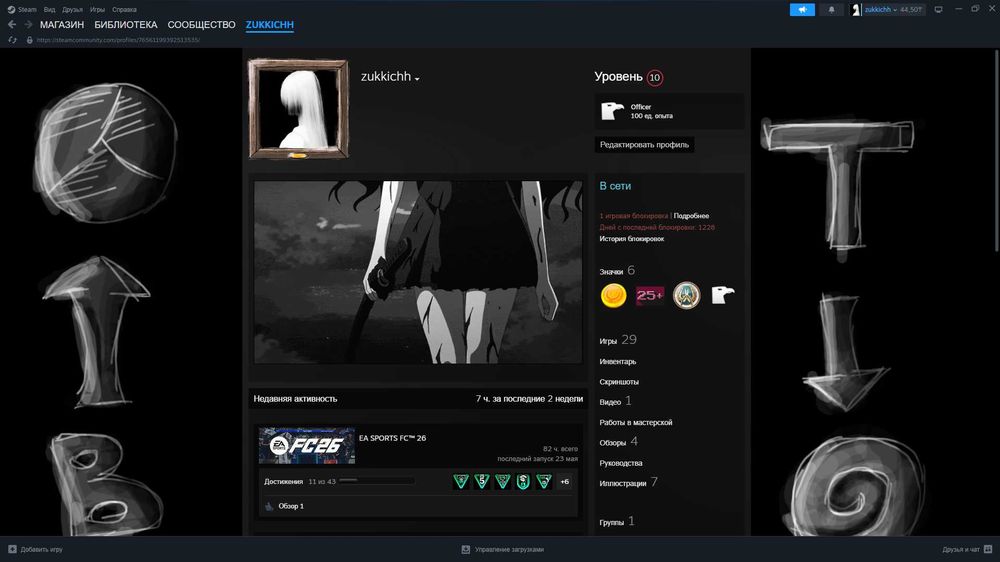Open the gold coin badge
The height and width of the screenshot is (562, 1000).
point(614,295)
